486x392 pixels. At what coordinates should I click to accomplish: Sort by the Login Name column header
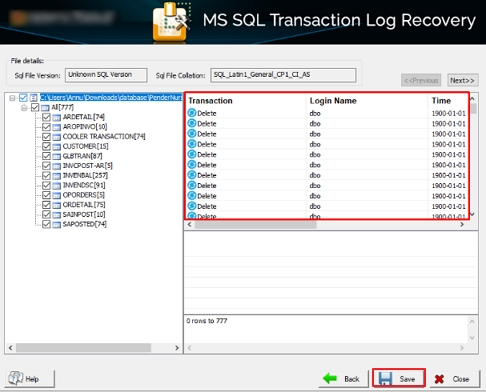coord(333,101)
